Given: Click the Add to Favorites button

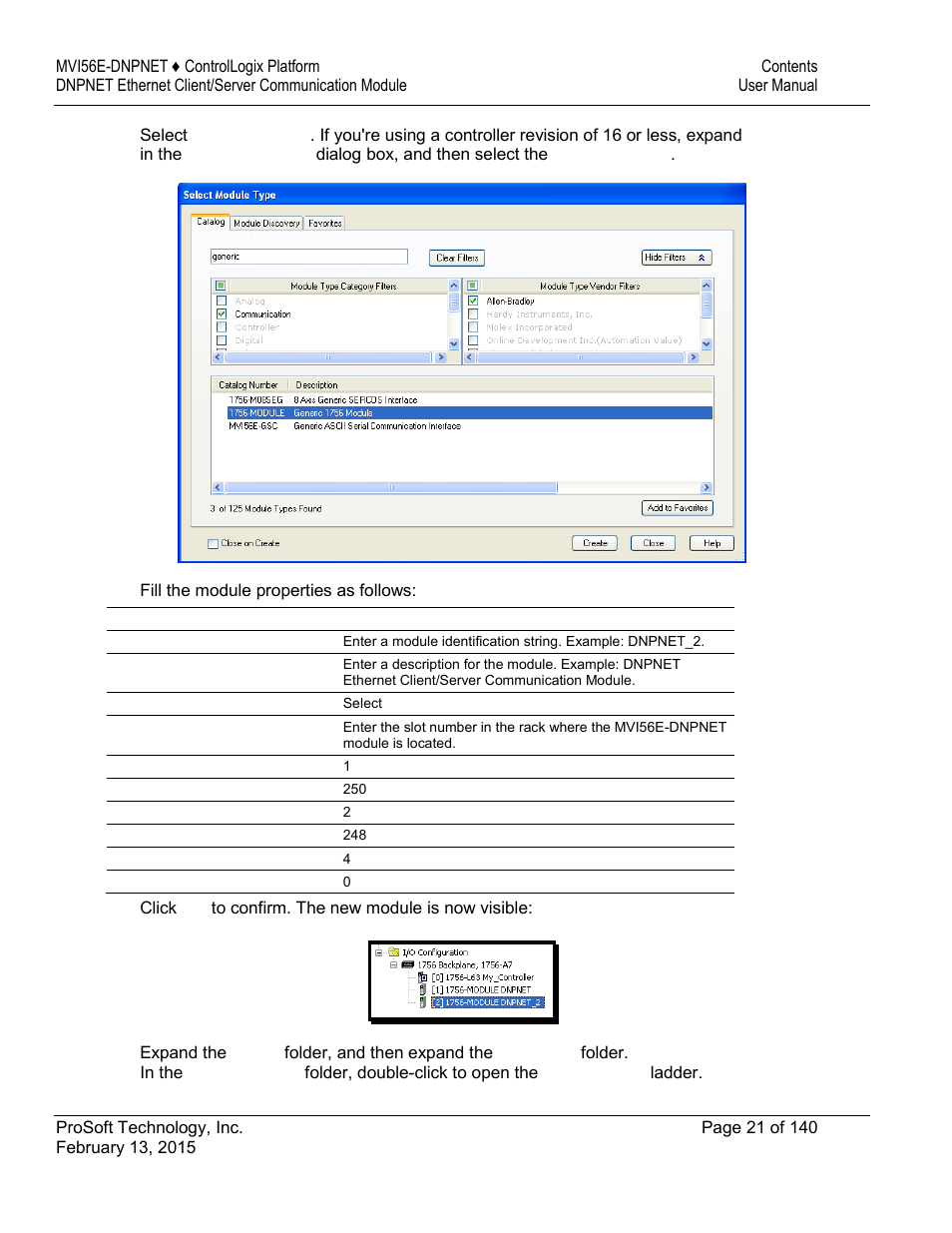Looking at the screenshot, I should (x=678, y=508).
